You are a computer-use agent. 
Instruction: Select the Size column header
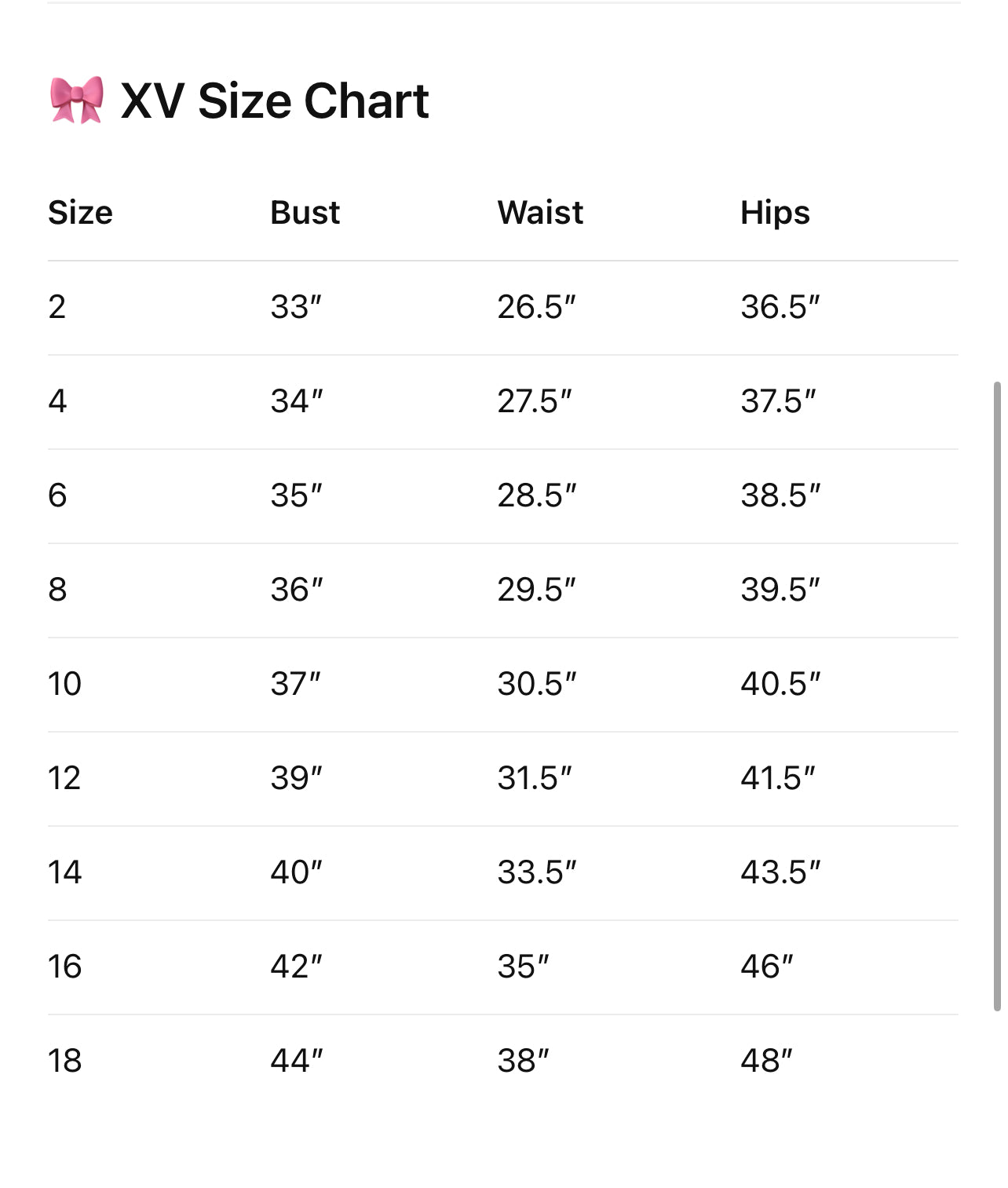click(80, 213)
